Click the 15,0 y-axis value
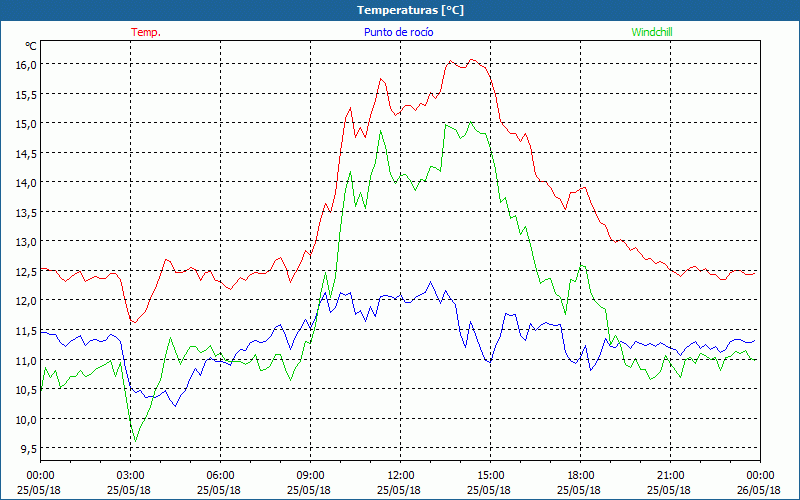Screen dimensions: 800x500 point(26,123)
